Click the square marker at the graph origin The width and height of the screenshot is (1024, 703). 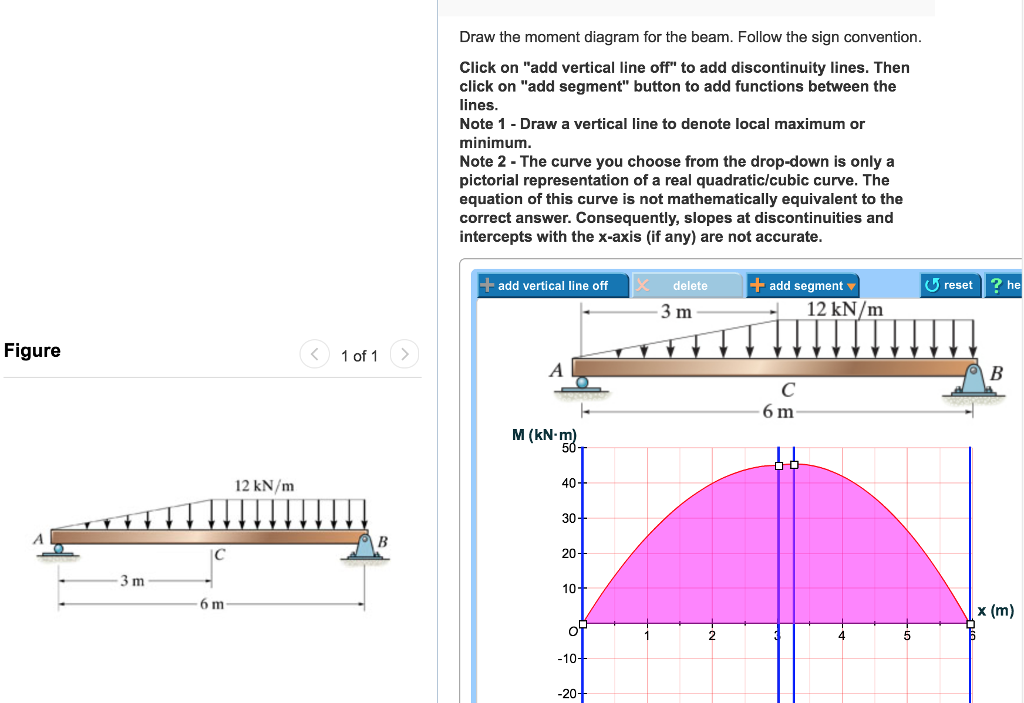pos(581,624)
